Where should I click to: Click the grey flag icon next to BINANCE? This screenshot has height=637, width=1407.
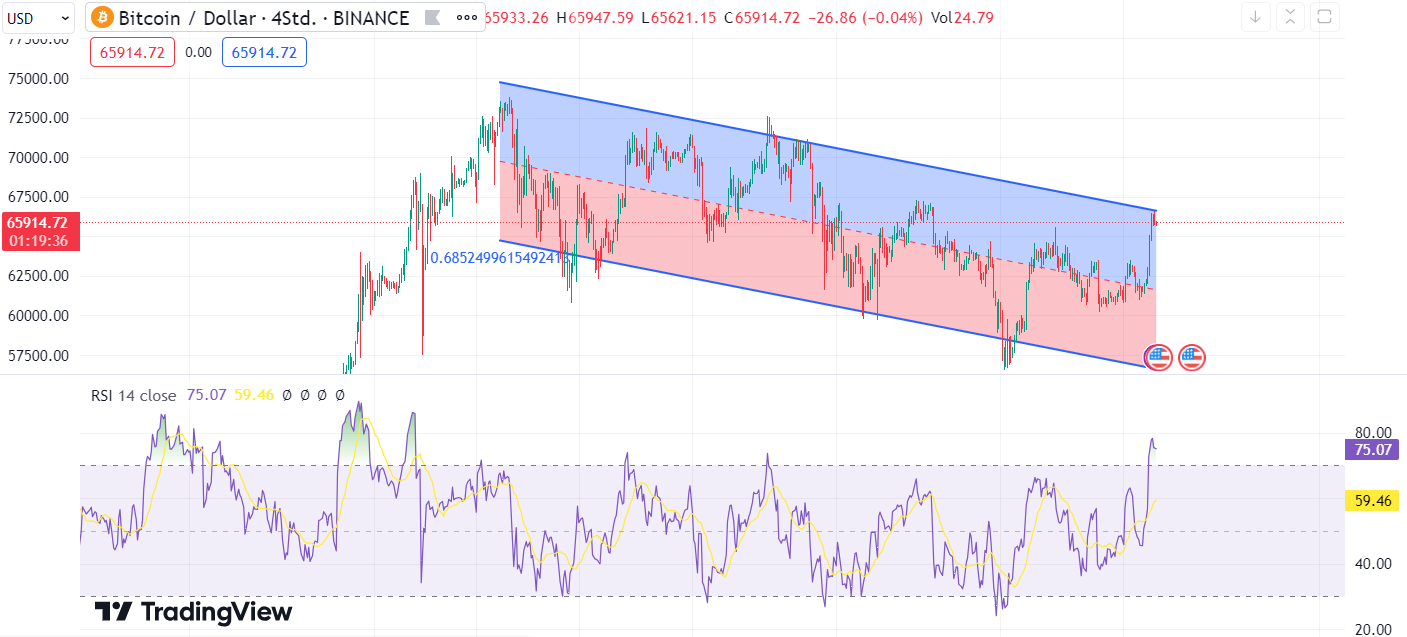point(432,17)
